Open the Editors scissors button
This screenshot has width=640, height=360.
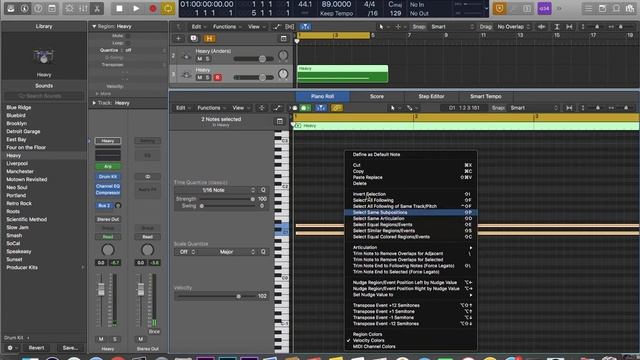[97, 8]
